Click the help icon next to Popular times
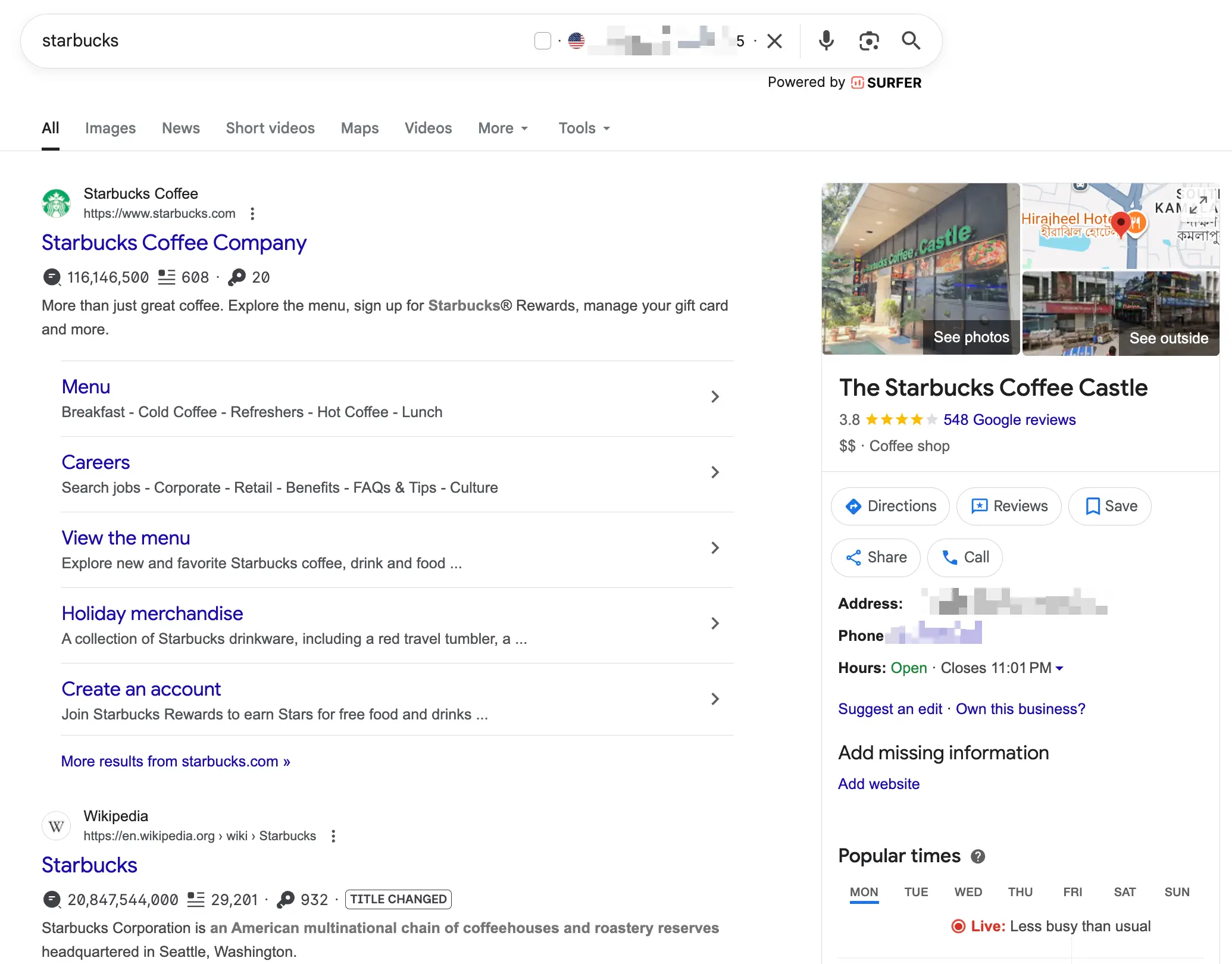This screenshot has height=964, width=1232. click(977, 856)
